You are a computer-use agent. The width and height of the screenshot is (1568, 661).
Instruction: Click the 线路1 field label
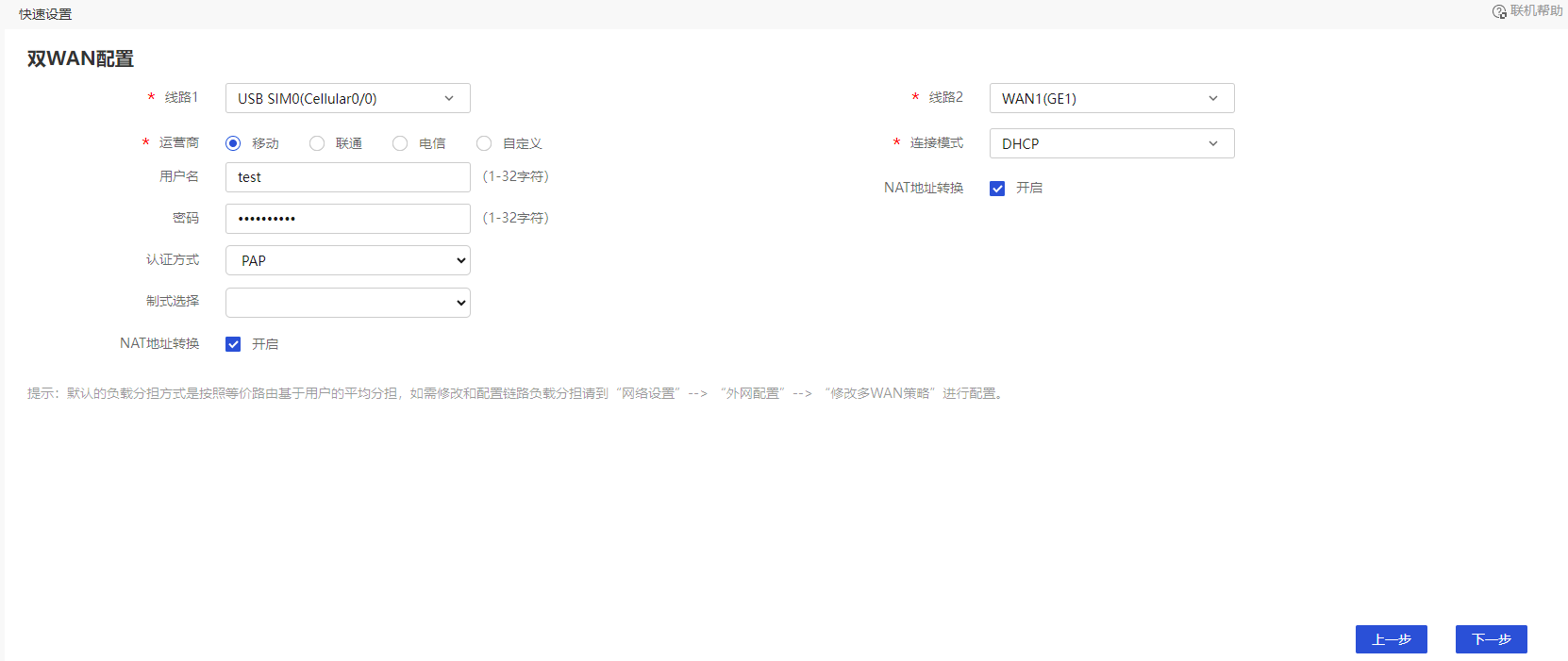(x=182, y=97)
